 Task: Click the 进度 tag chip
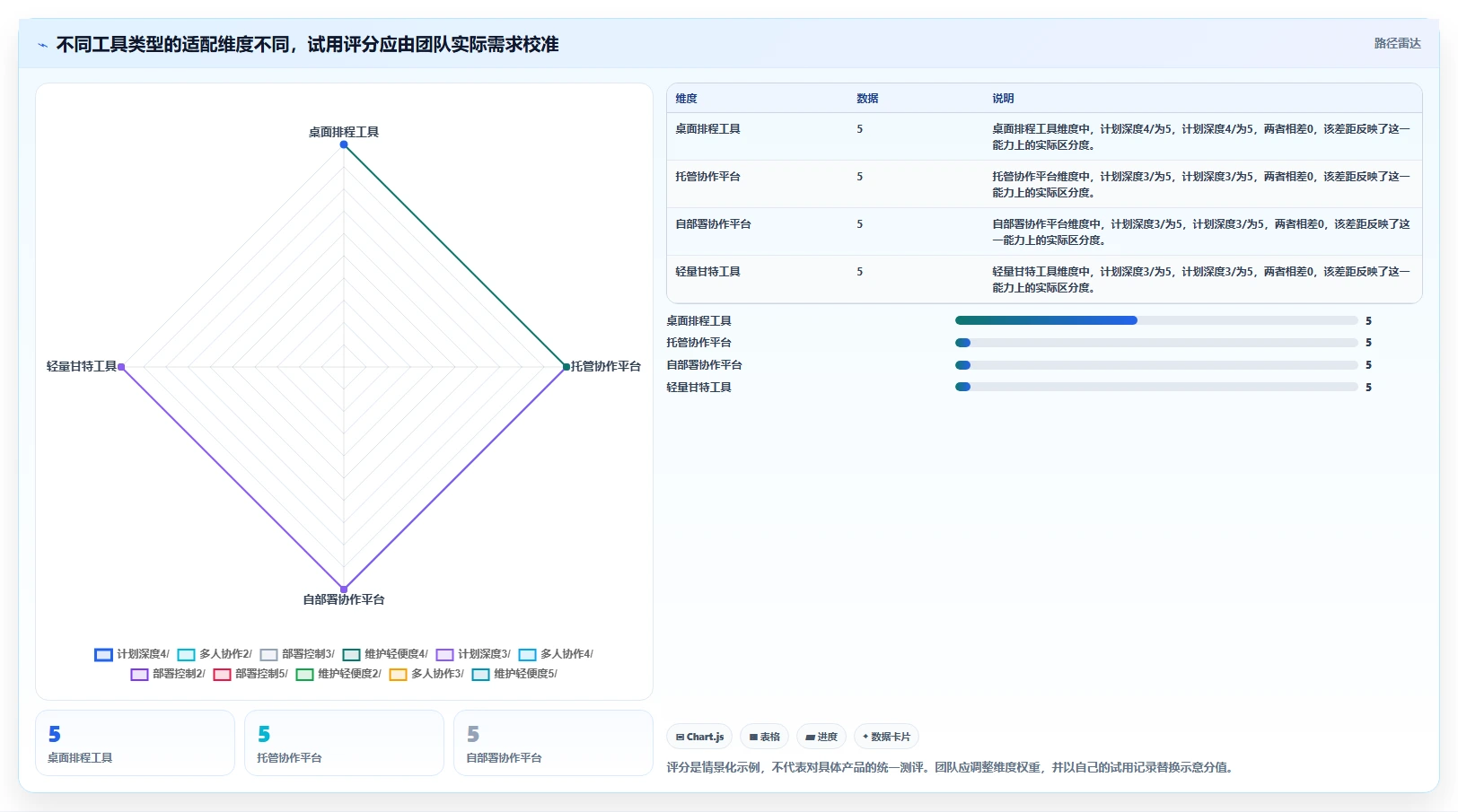pos(821,737)
